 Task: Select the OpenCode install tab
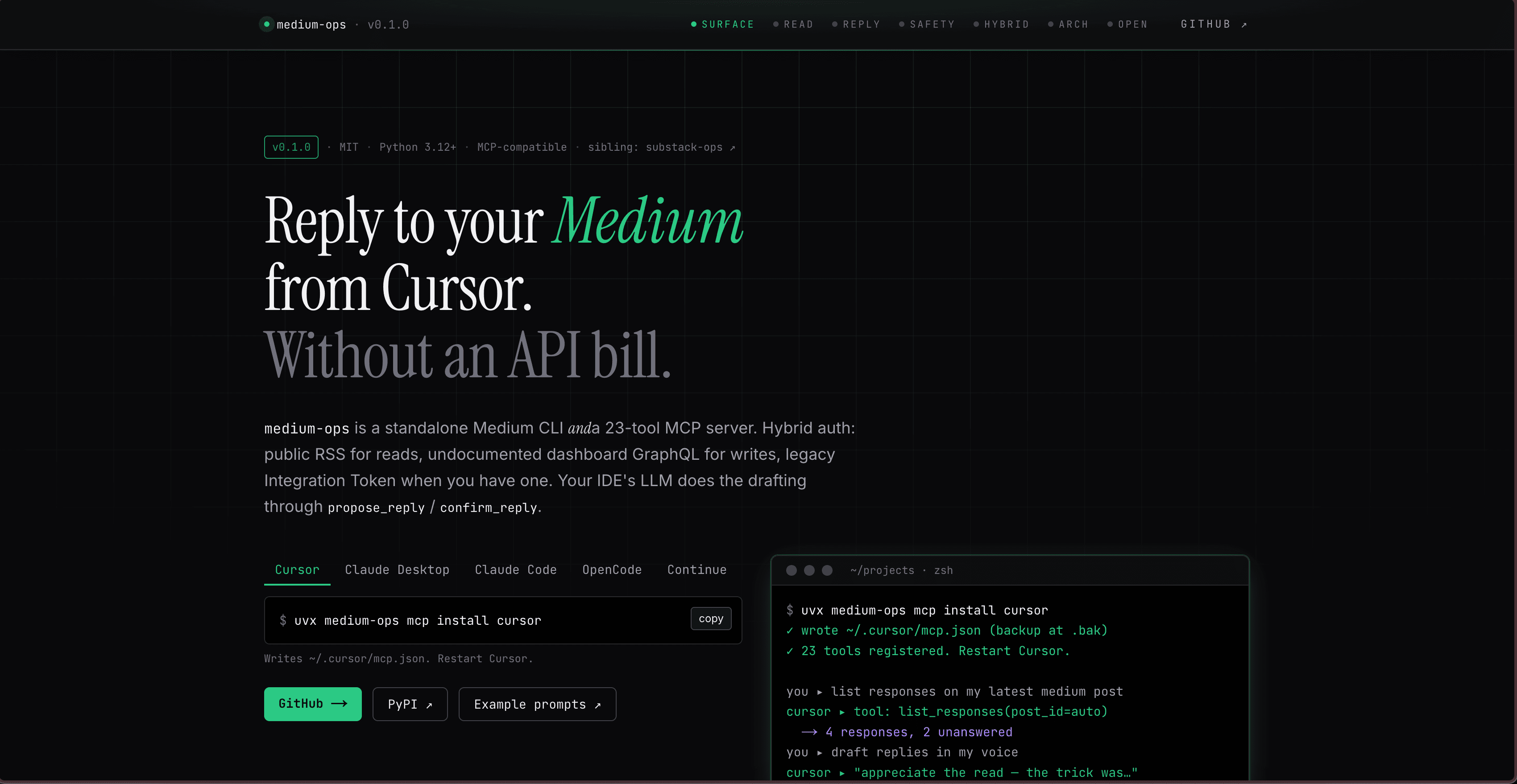tap(612, 570)
